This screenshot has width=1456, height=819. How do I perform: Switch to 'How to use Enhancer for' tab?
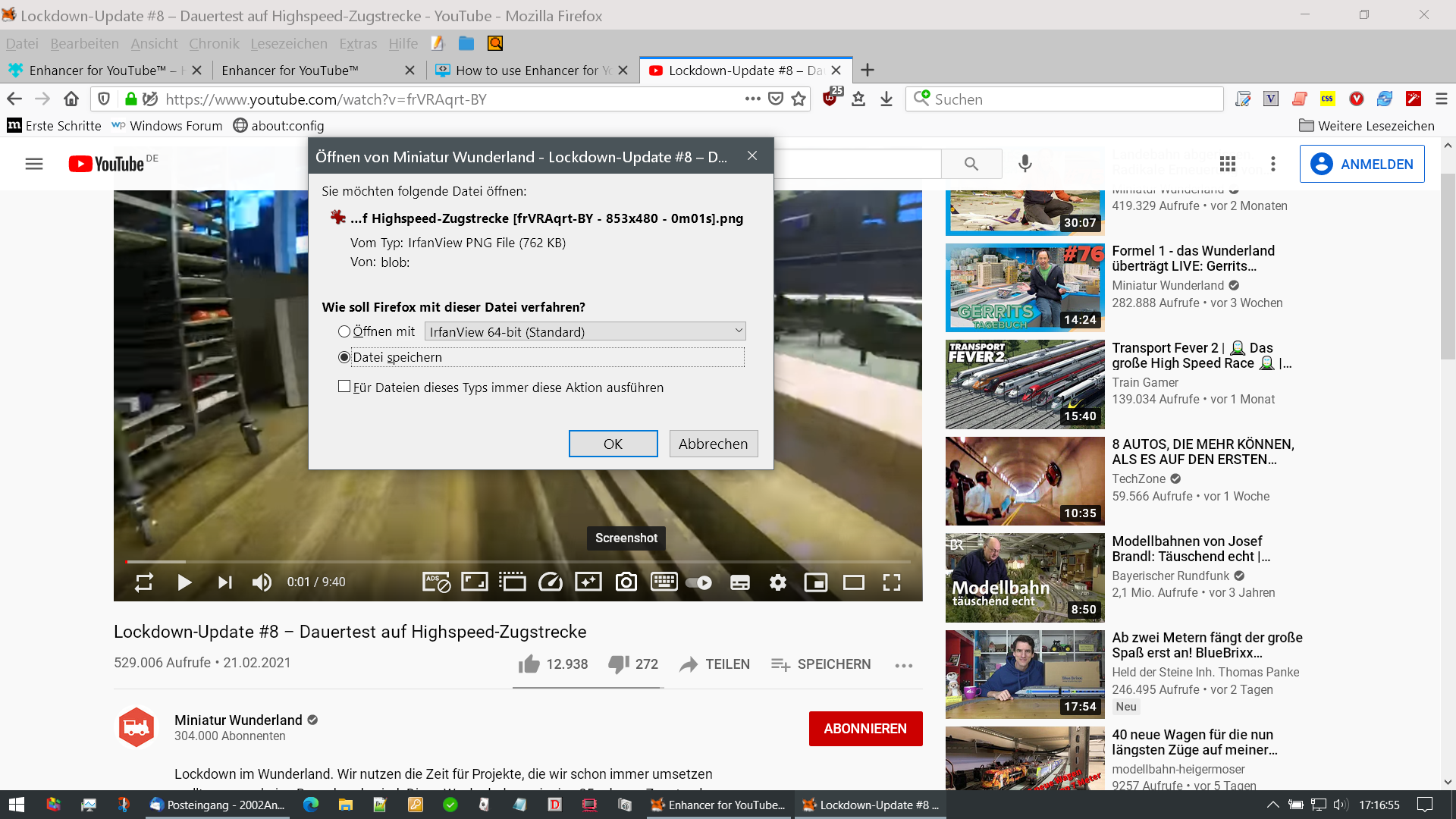526,71
